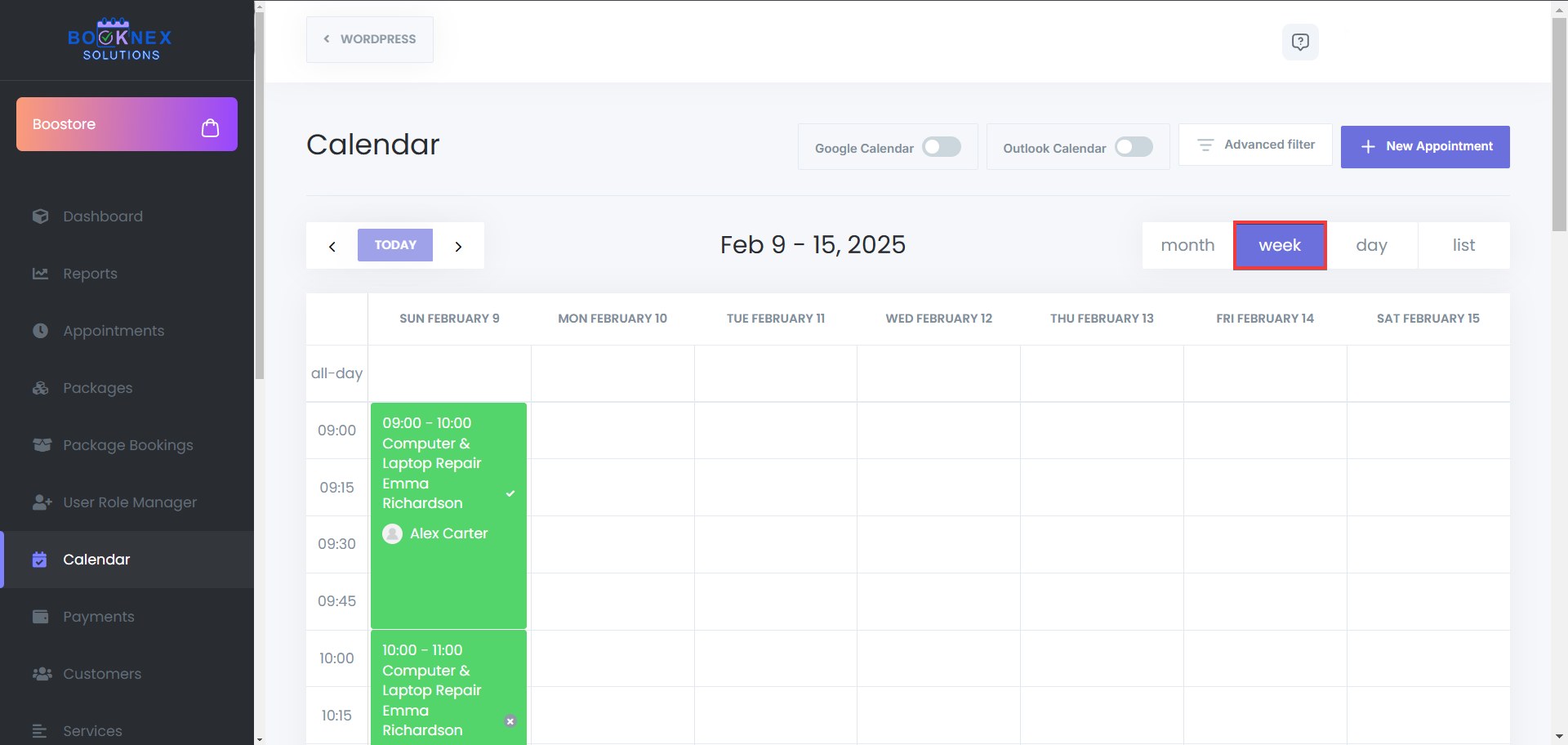Open Dashboard from the sidebar icon
This screenshot has width=1568, height=745.
[40, 216]
